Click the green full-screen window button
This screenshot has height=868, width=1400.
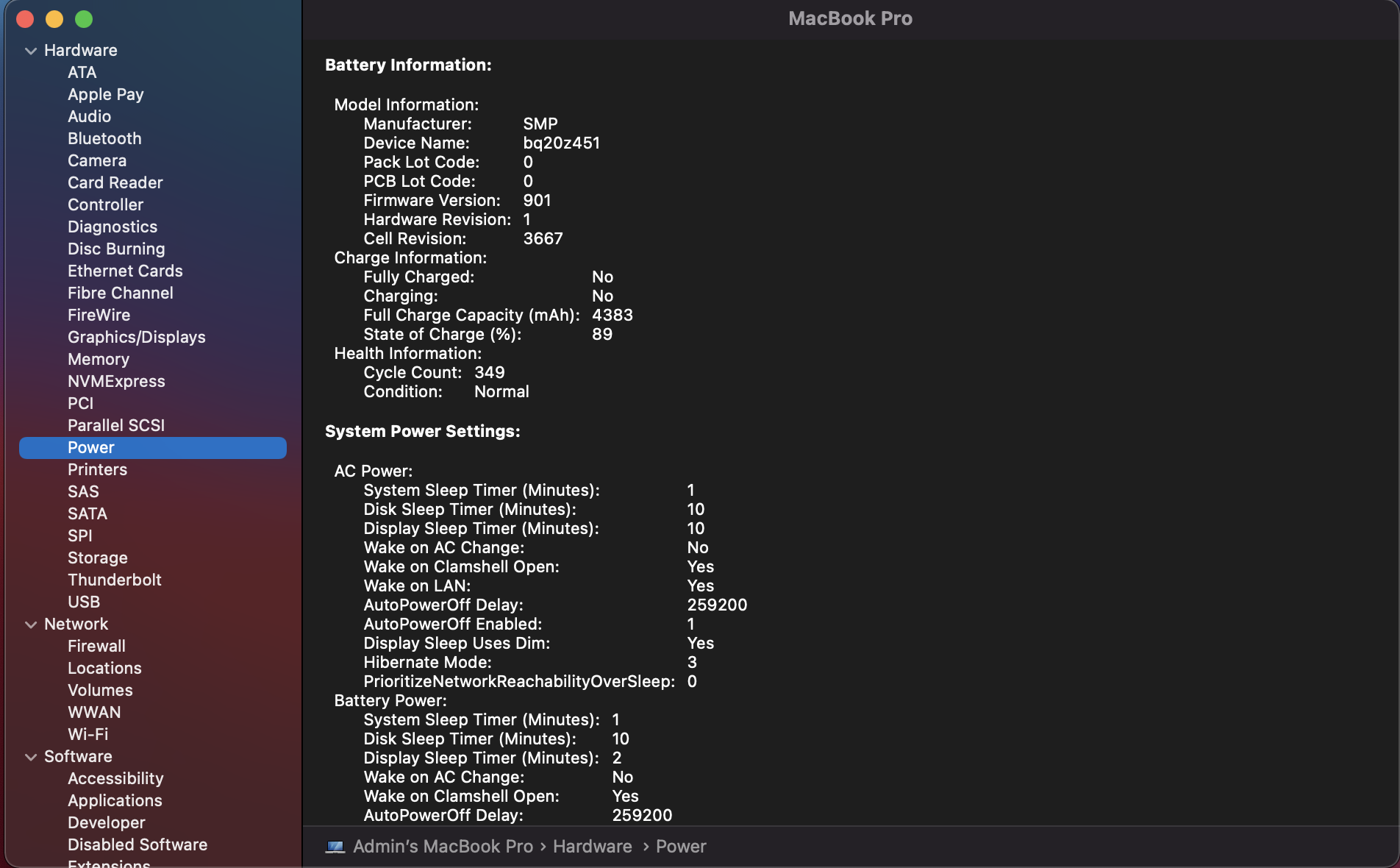pos(84,19)
